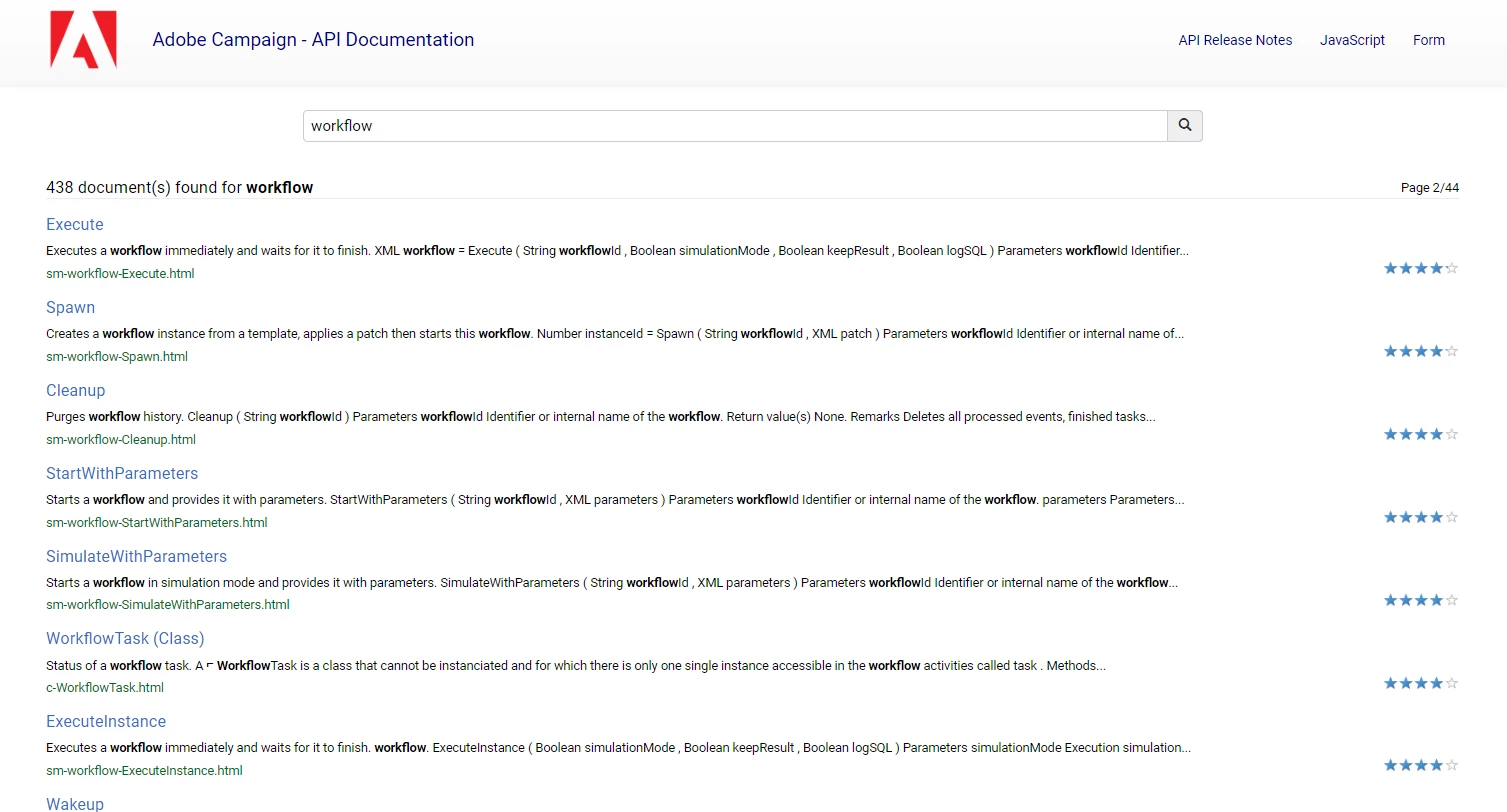Click the Adobe logo icon
The image size is (1507, 812).
click(x=83, y=40)
